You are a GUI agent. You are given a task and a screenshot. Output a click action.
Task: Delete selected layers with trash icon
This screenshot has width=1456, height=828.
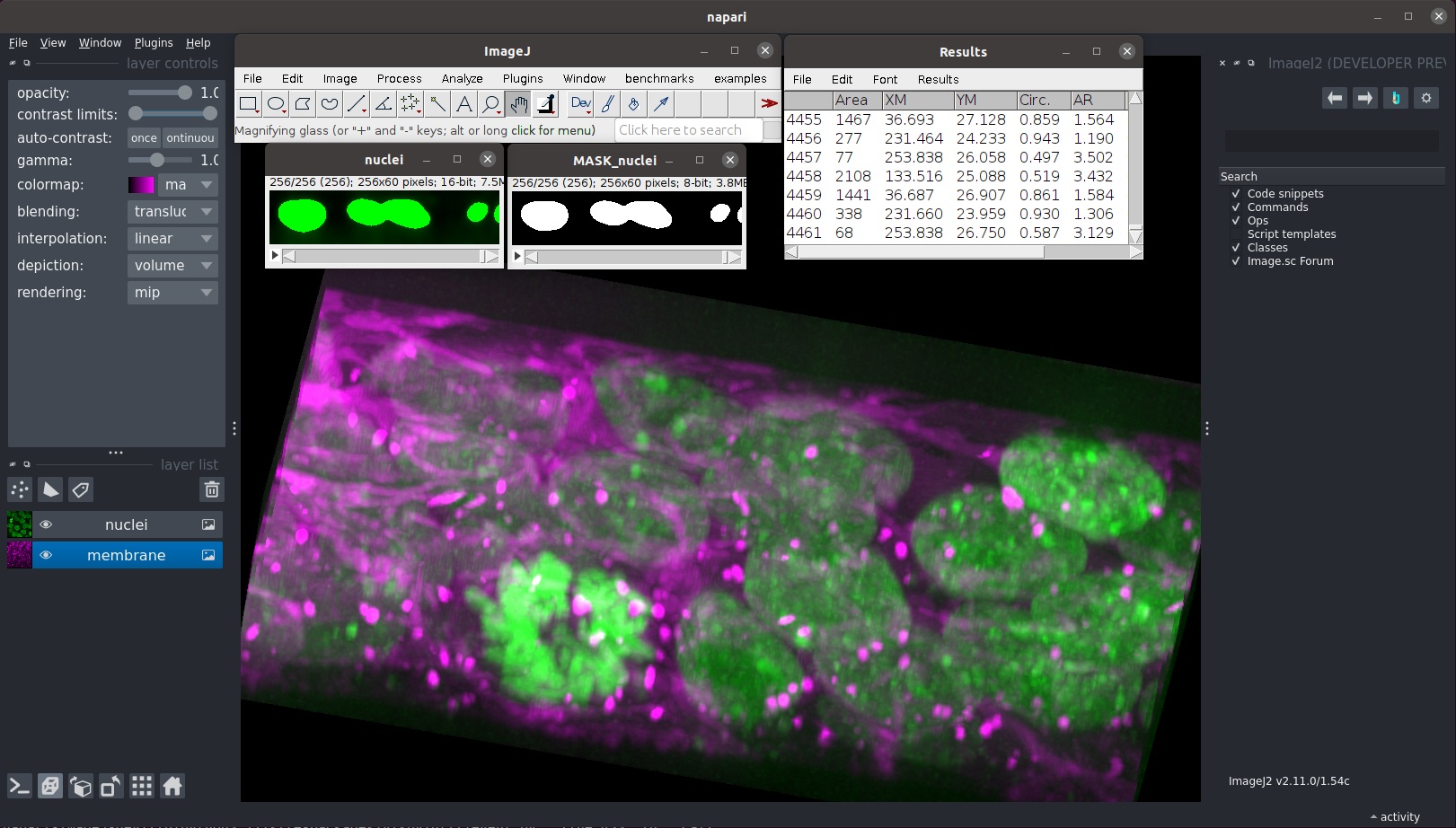click(212, 489)
